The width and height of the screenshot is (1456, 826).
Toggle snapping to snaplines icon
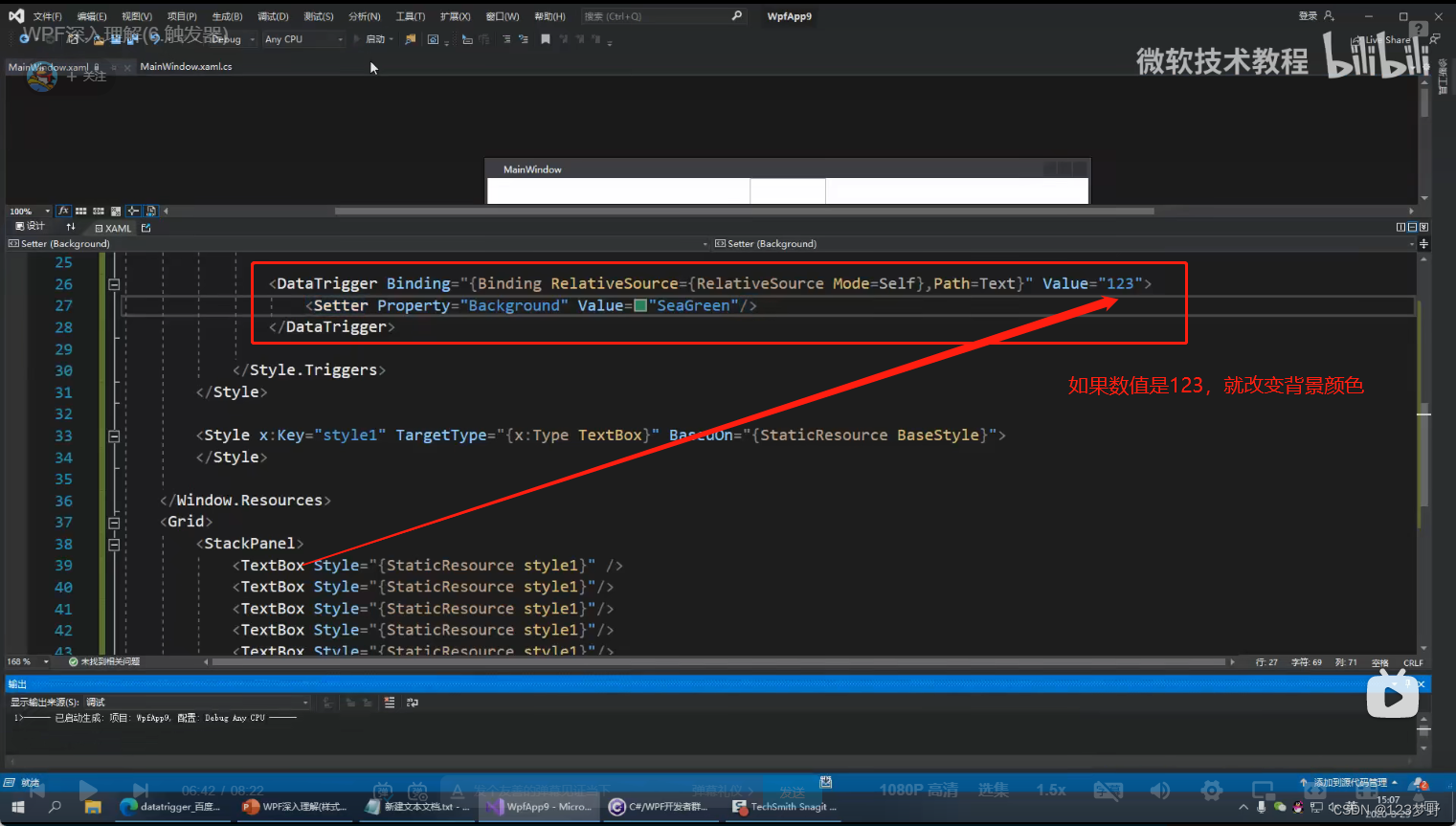[x=133, y=211]
